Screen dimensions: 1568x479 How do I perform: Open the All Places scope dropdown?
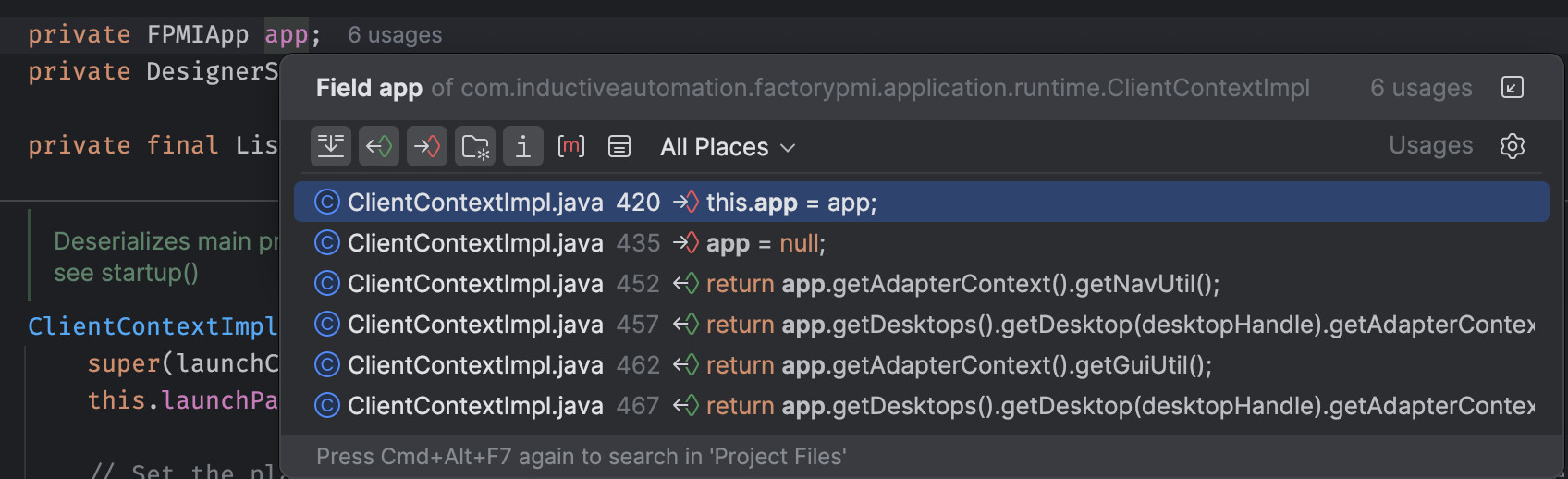coord(727,147)
